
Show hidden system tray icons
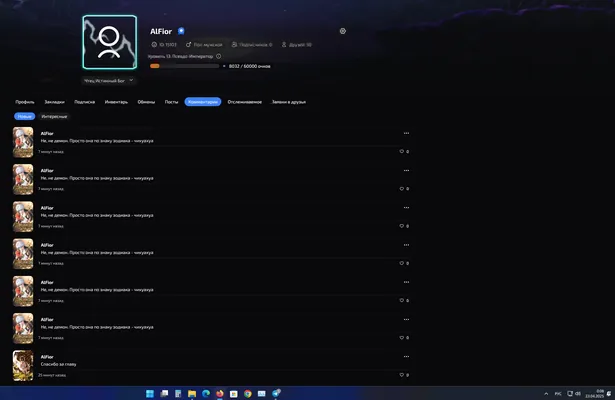pyautogui.click(x=546, y=394)
